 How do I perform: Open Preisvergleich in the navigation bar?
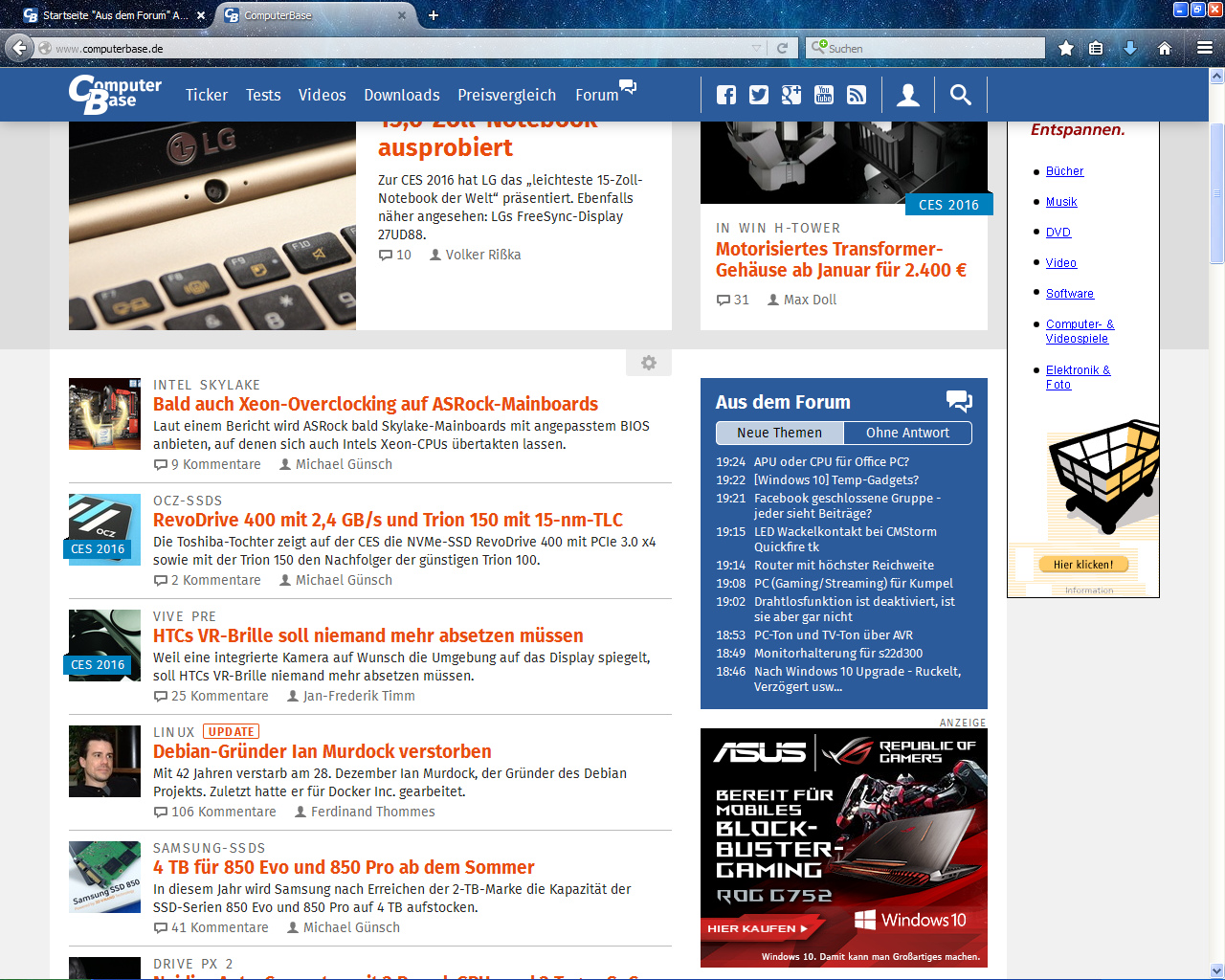pyautogui.click(x=506, y=95)
